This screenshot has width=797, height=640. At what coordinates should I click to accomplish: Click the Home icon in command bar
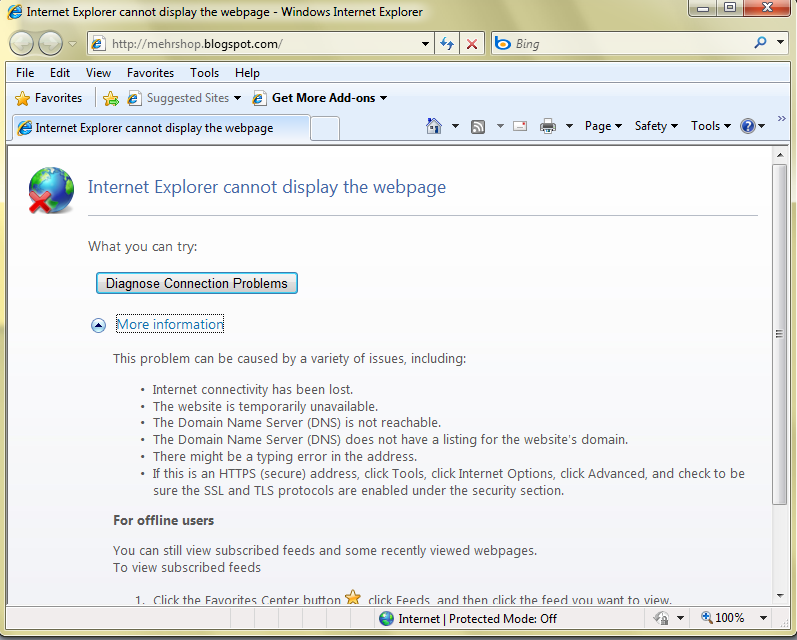434,126
